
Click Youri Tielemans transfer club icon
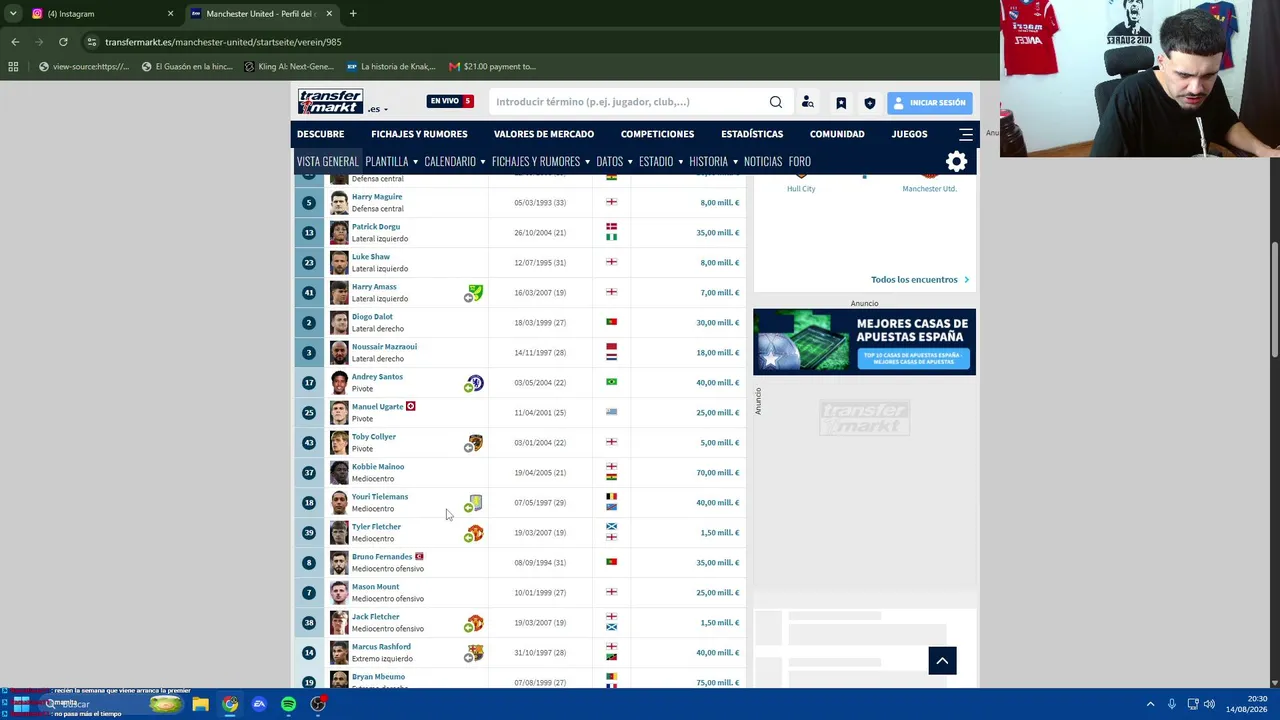point(476,502)
